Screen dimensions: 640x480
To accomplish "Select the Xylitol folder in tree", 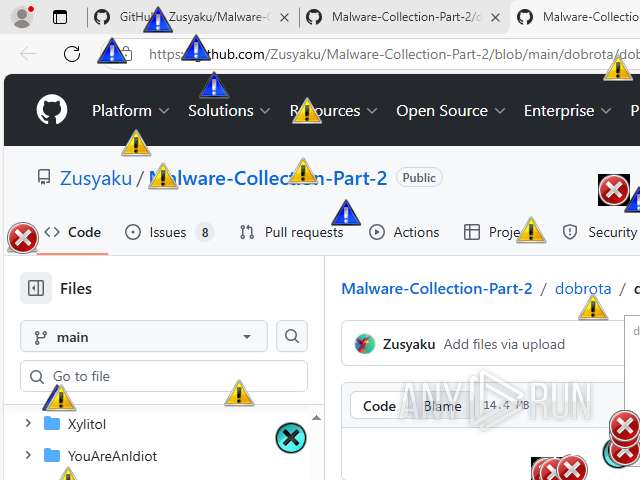I will [x=75, y=424].
